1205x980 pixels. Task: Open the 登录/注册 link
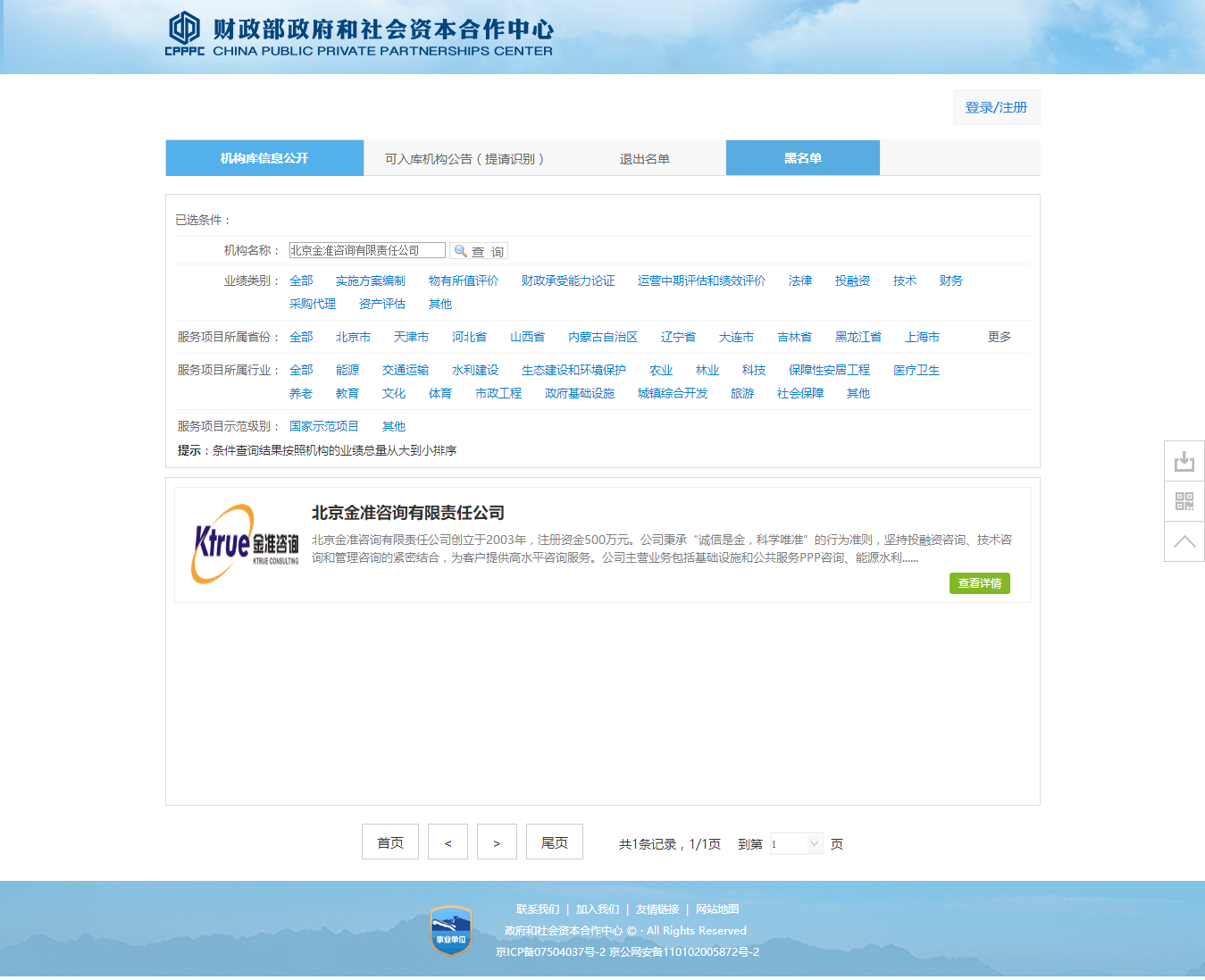996,107
